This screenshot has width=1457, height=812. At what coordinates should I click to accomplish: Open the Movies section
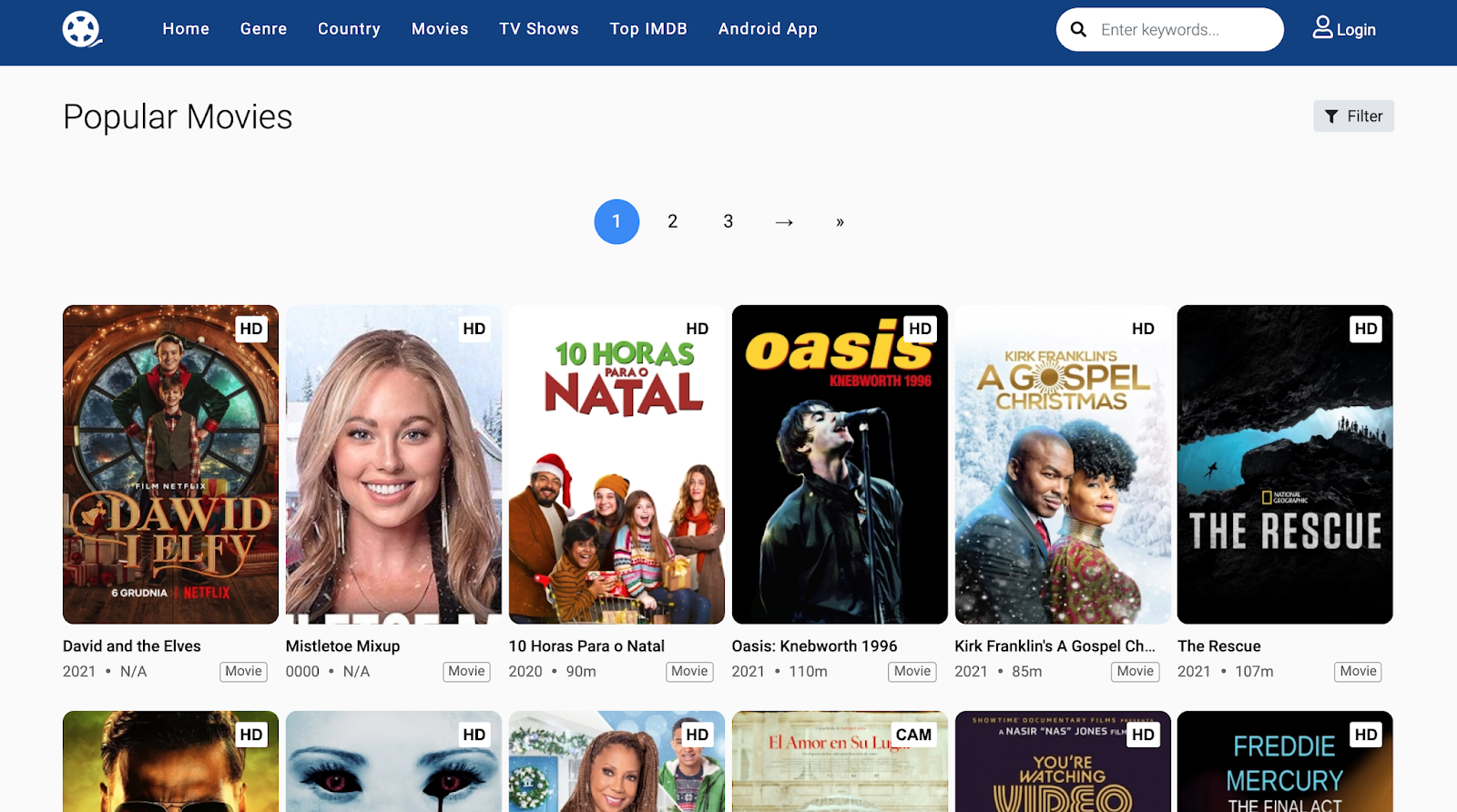(440, 29)
